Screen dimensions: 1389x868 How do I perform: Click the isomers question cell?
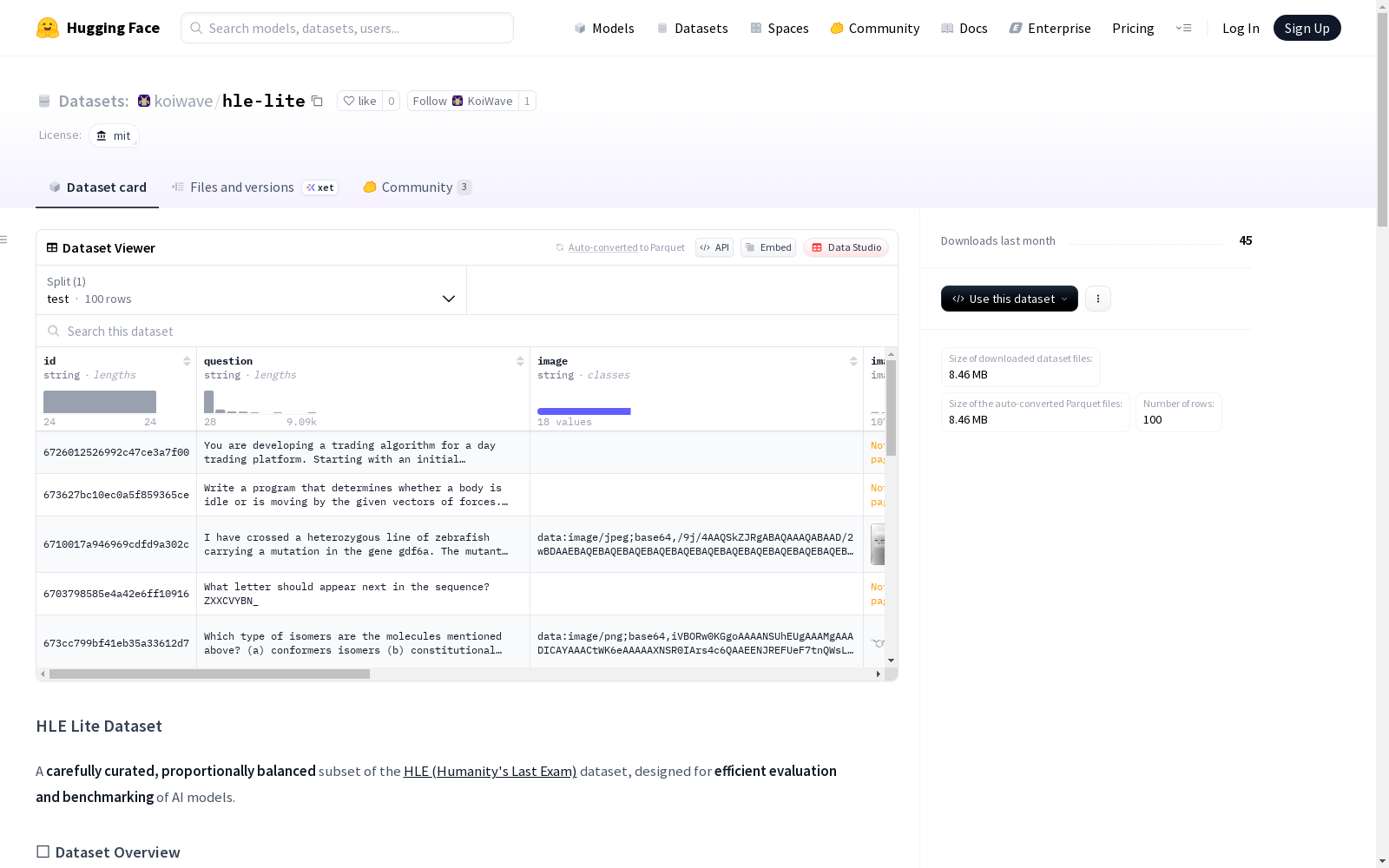363,643
